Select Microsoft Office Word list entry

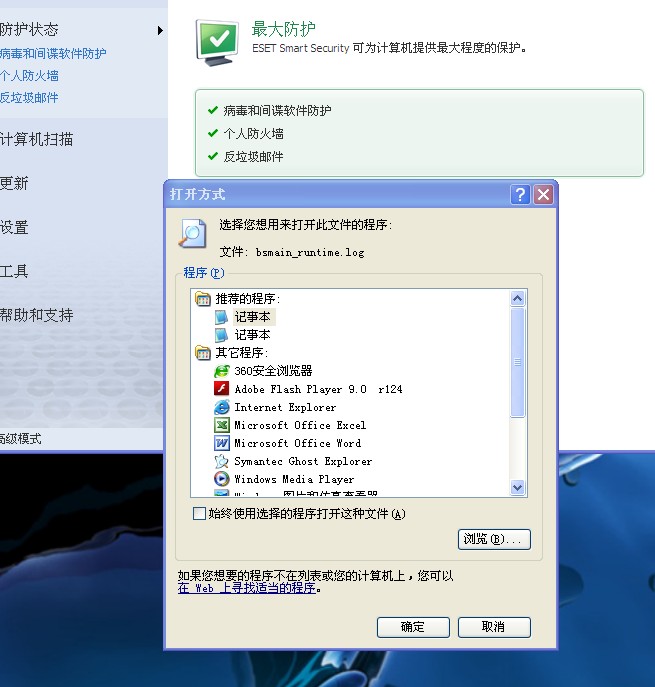click(x=297, y=443)
